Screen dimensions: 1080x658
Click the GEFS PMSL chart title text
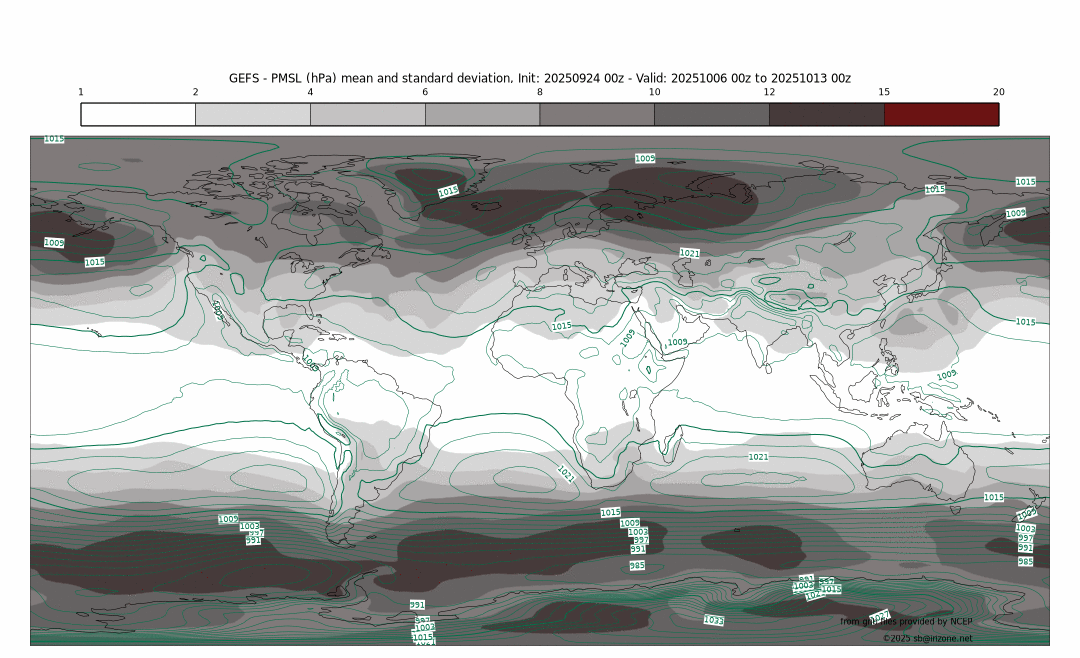coord(540,78)
